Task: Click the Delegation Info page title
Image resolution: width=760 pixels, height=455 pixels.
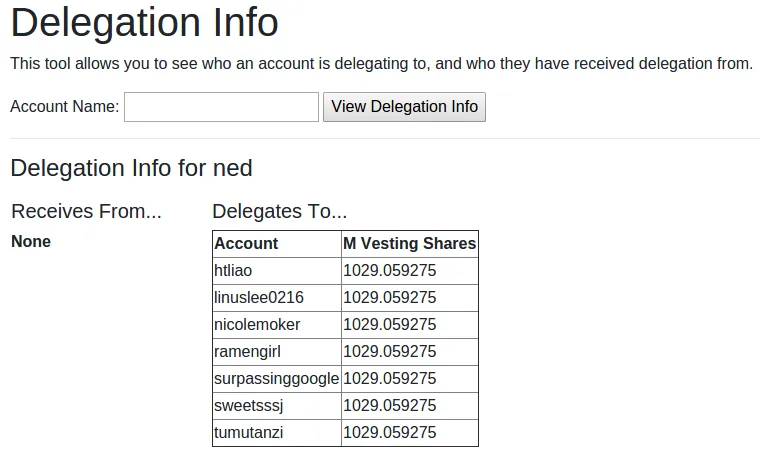Action: [144, 23]
